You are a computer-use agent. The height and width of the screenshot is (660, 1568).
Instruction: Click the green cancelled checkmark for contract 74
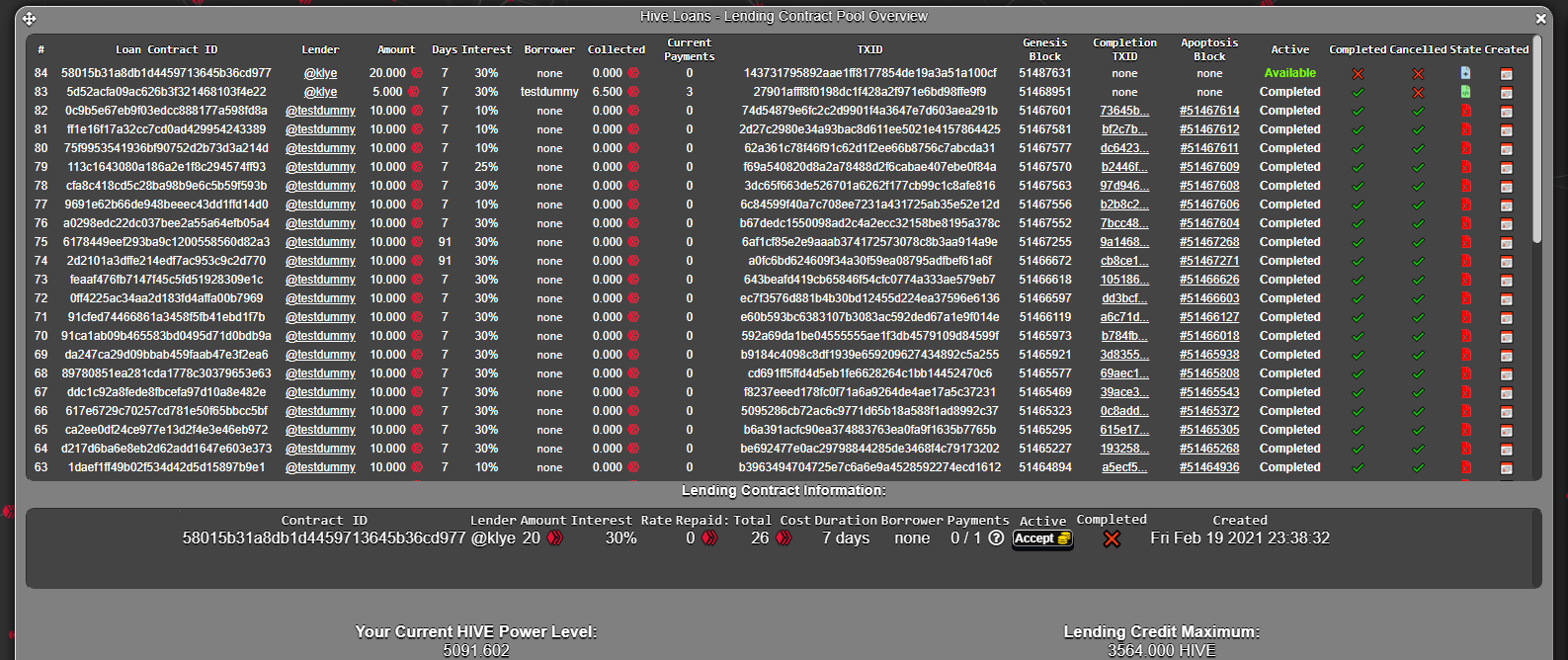(x=1418, y=261)
